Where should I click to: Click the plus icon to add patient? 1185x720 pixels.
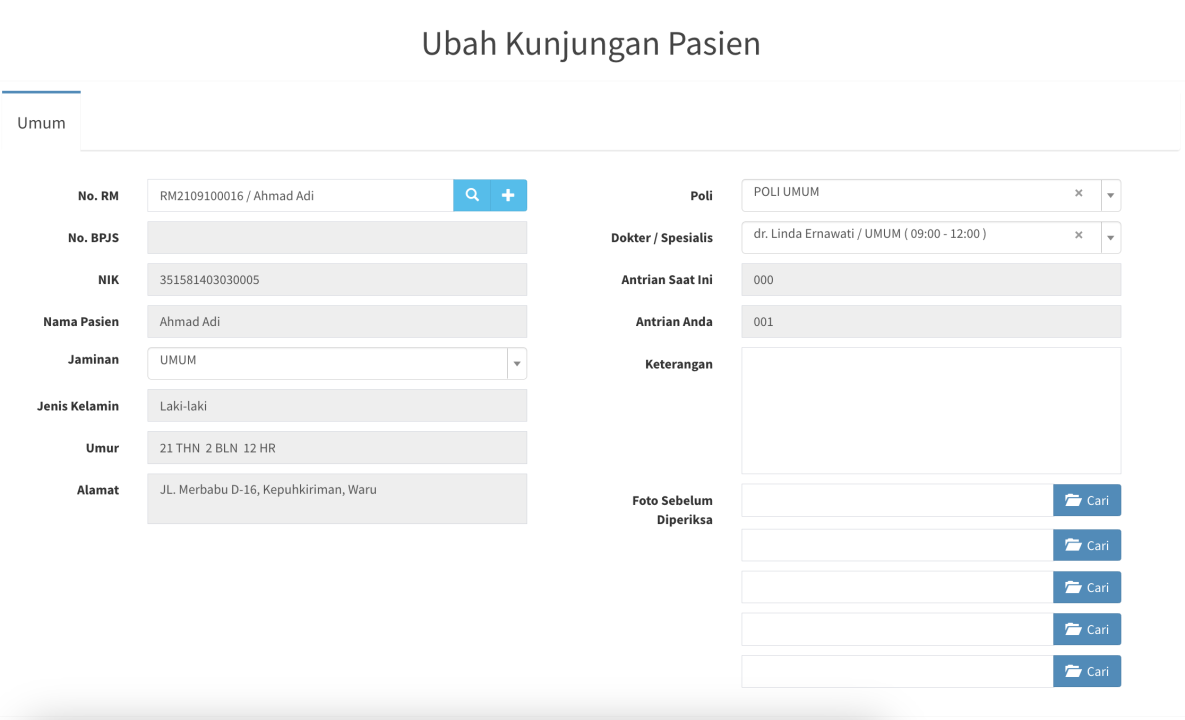point(508,196)
